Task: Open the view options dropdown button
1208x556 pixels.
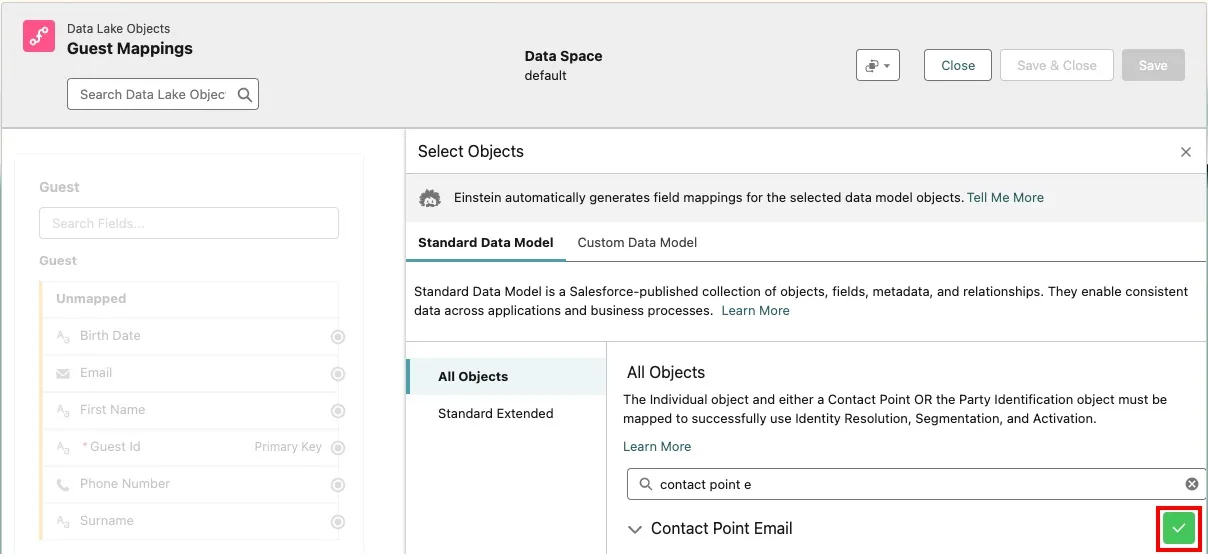Action: (878, 66)
